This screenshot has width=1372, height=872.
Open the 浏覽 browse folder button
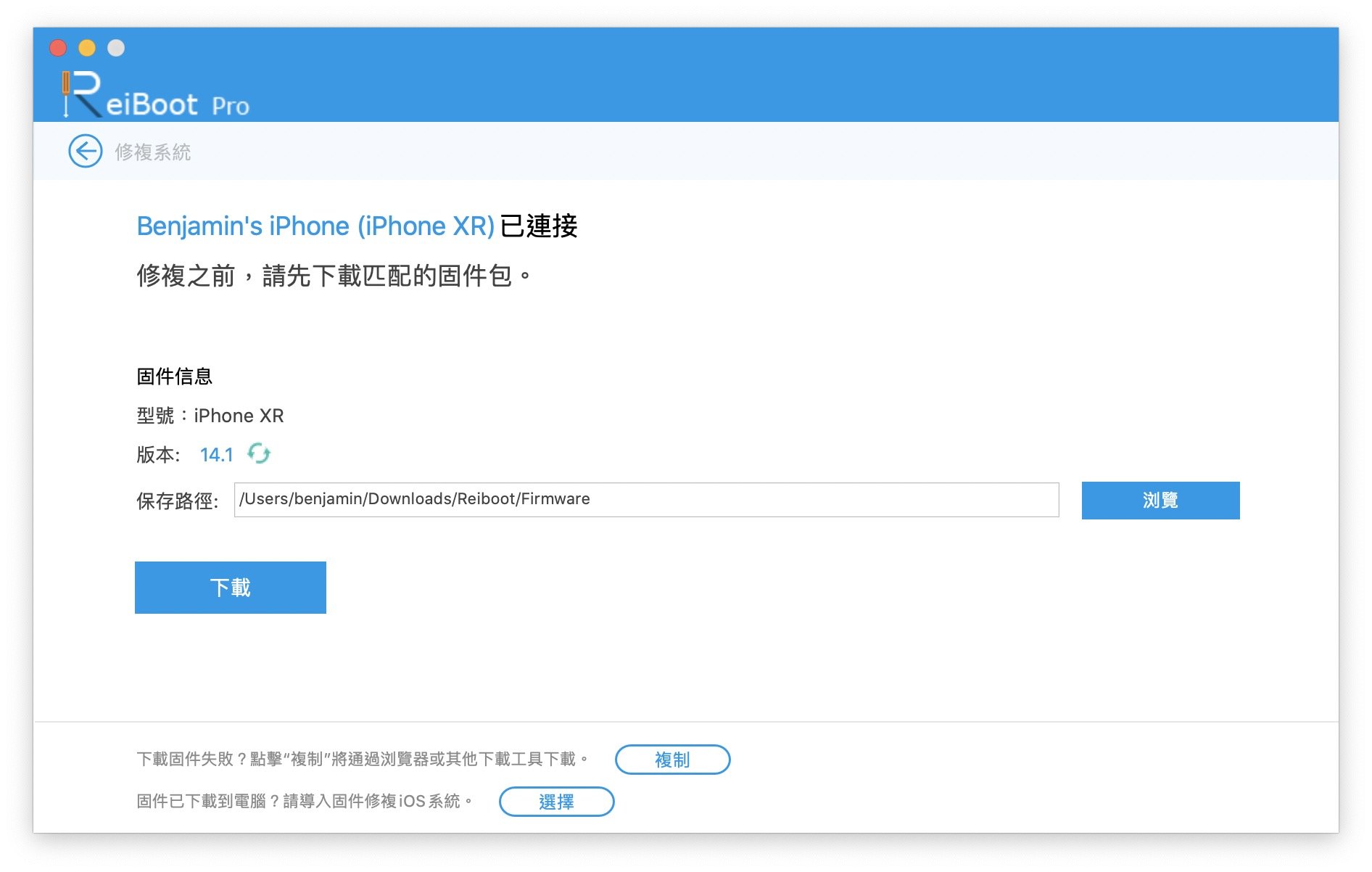[1160, 501]
